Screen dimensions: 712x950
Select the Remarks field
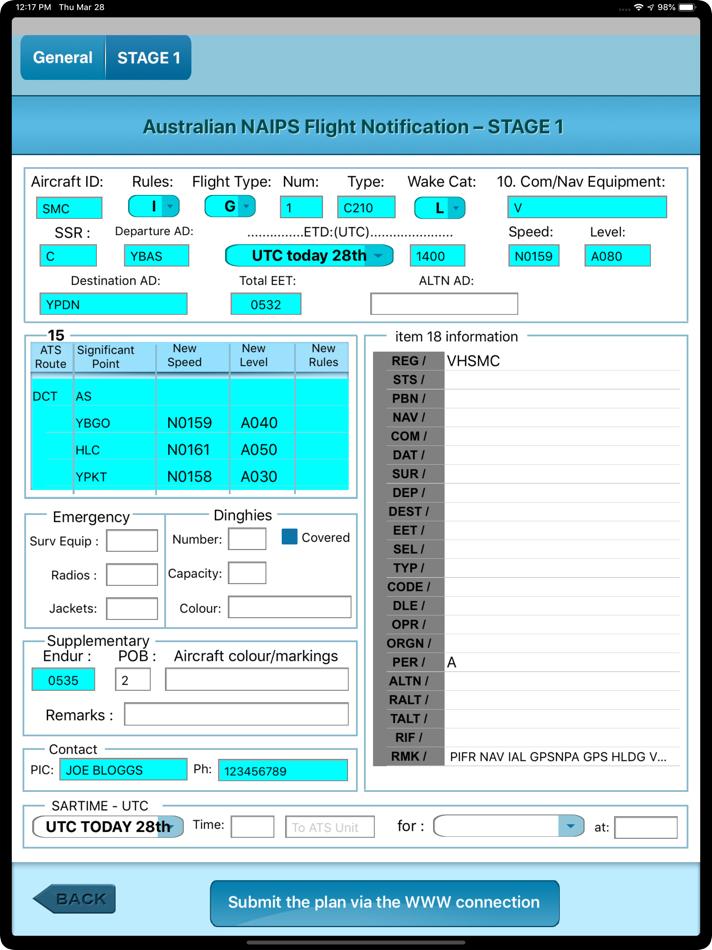point(236,714)
